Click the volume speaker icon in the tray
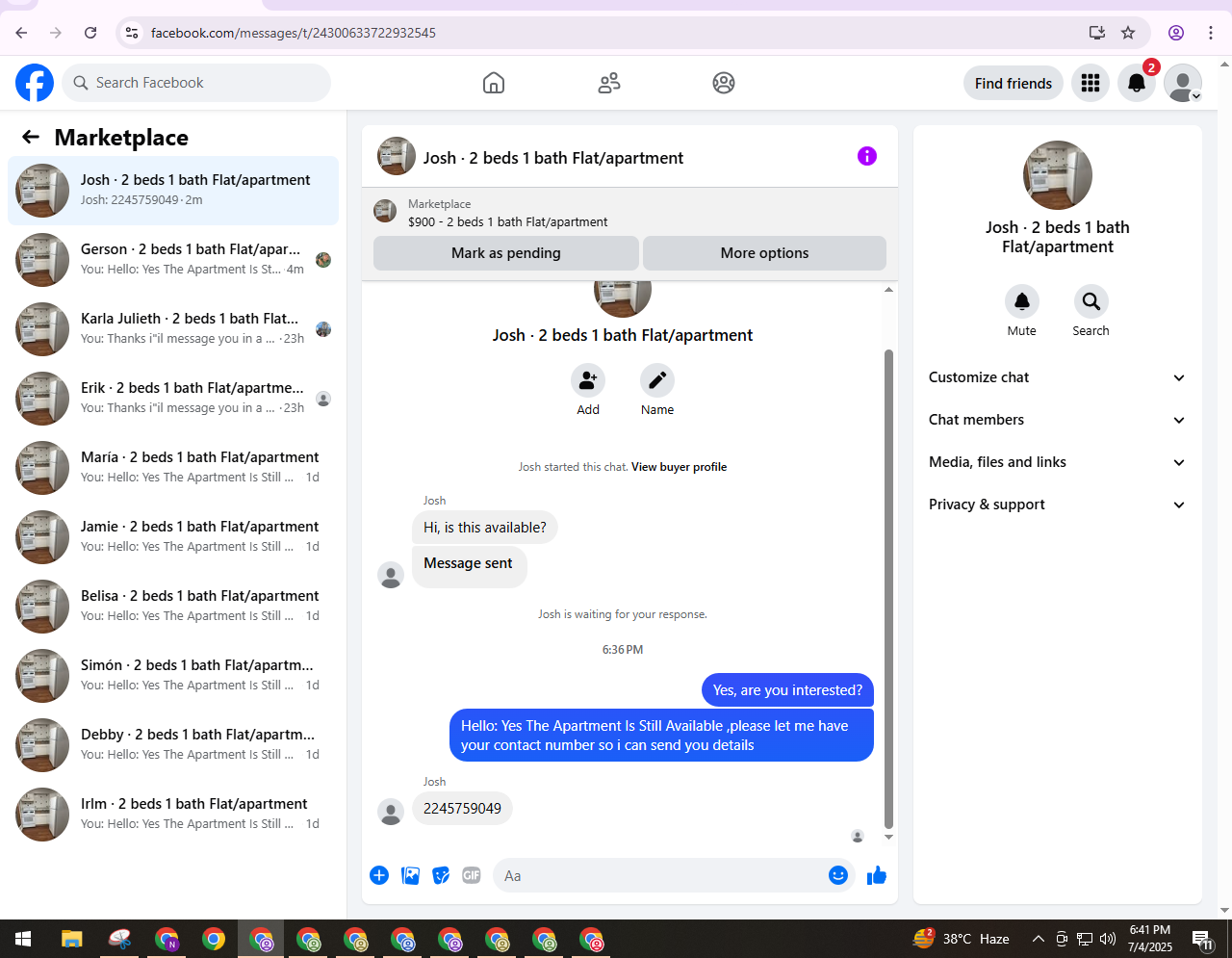The height and width of the screenshot is (958, 1232). click(1108, 939)
